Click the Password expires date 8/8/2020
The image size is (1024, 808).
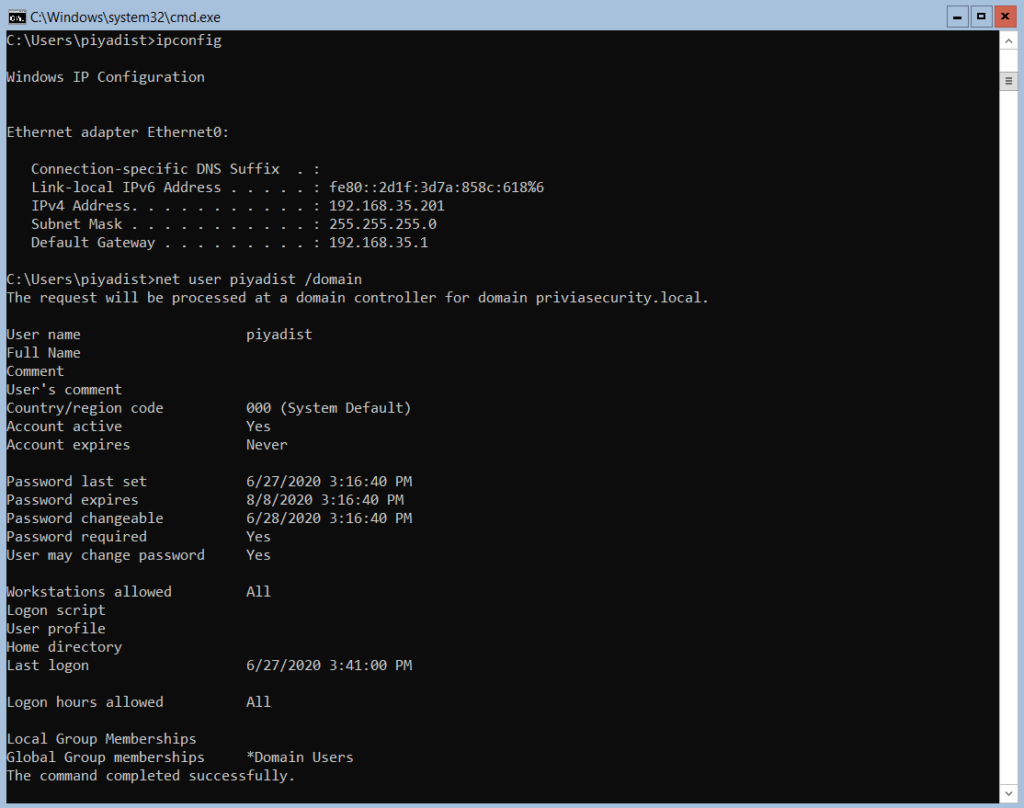click(280, 500)
